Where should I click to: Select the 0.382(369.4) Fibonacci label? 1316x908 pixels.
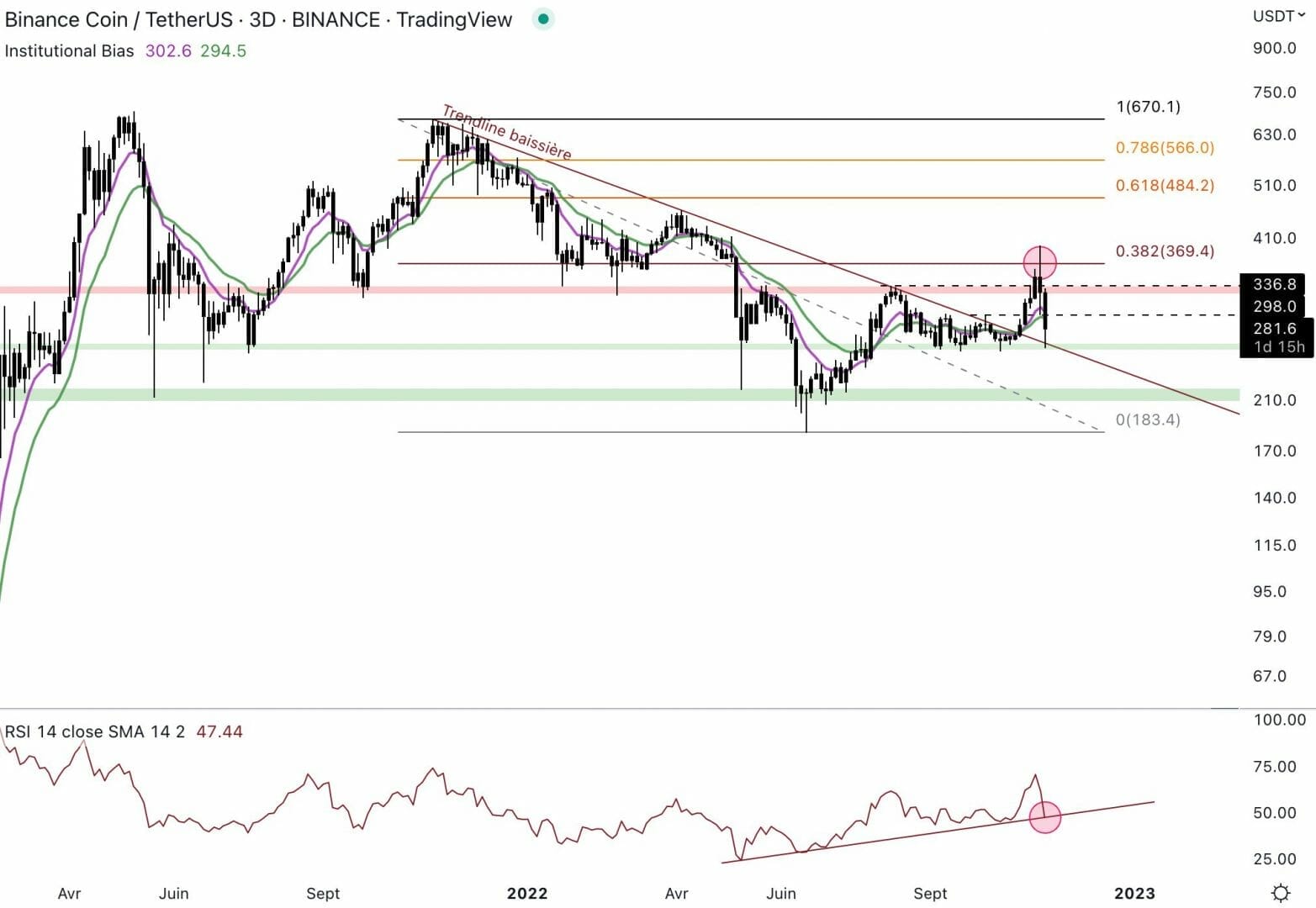1165,251
